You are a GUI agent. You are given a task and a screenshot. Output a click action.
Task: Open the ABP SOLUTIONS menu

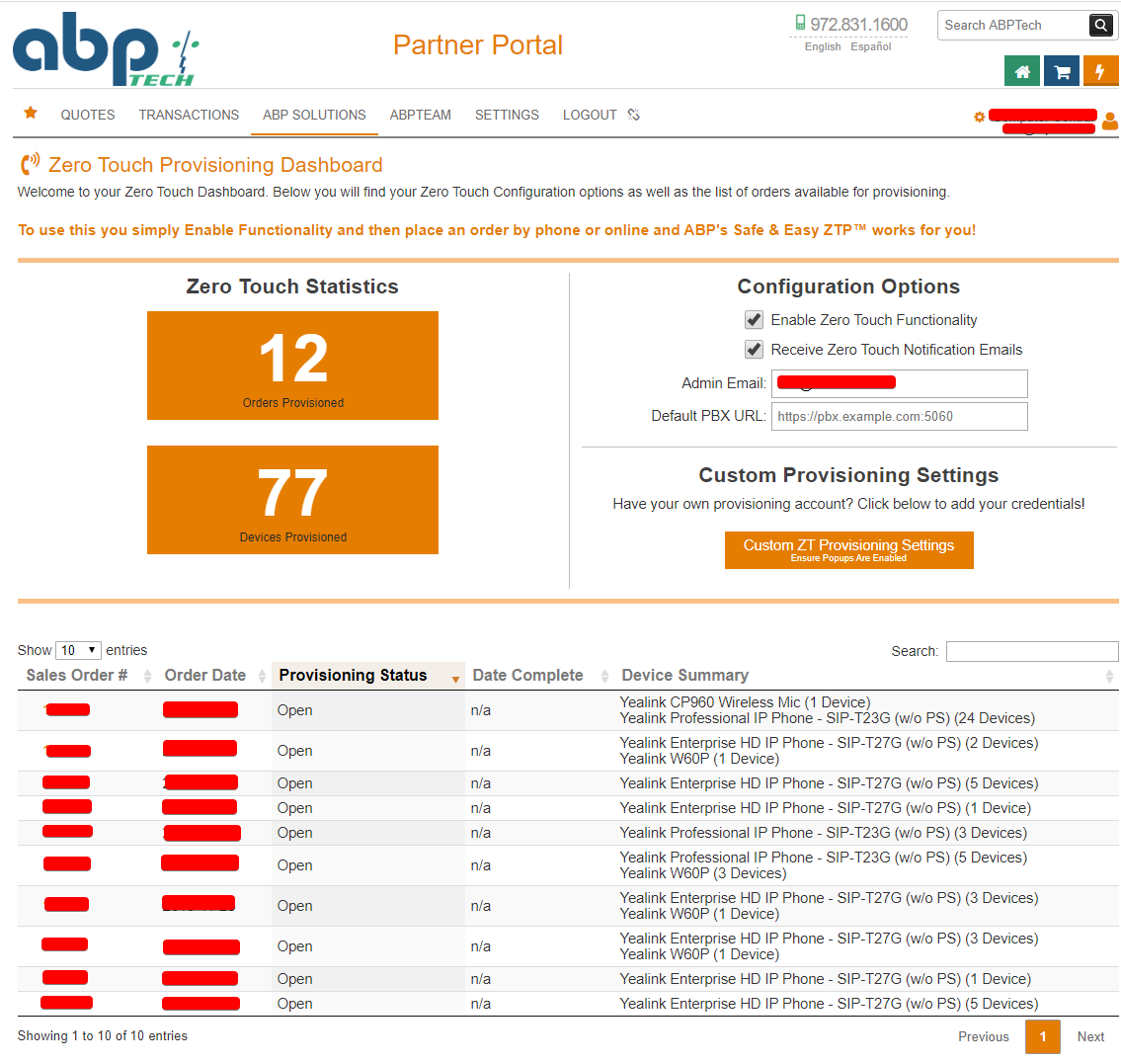pos(314,115)
